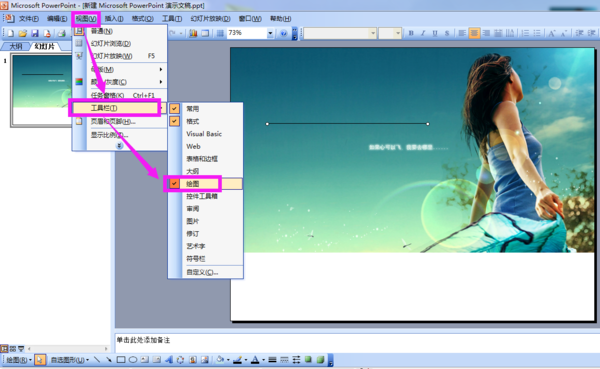Enable the Visual Basic toolbar
600x369 pixels.
click(205, 134)
